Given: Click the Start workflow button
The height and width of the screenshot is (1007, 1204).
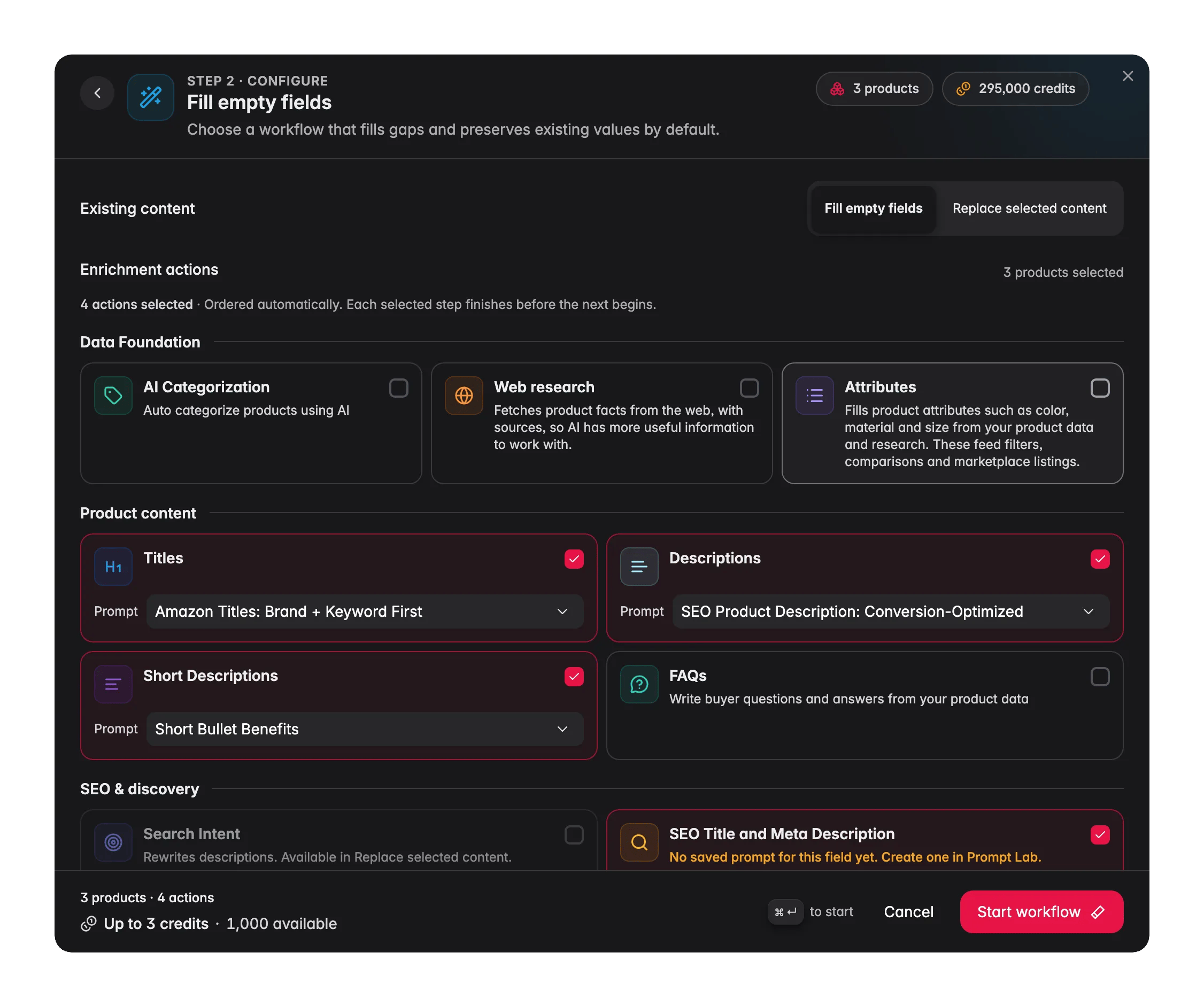Looking at the screenshot, I should (x=1041, y=912).
